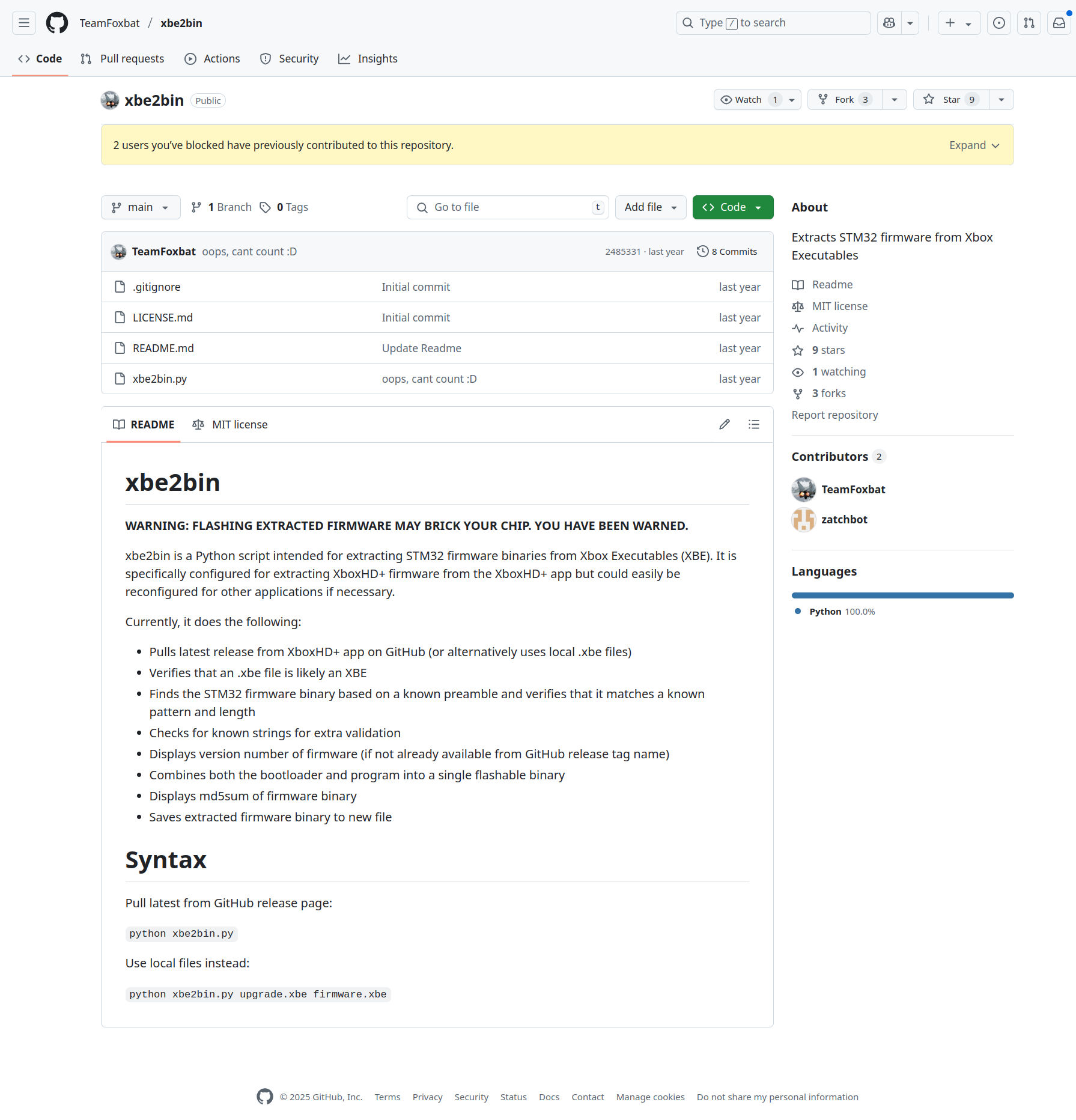Click the fork icon next to 3 forks

coord(798,394)
